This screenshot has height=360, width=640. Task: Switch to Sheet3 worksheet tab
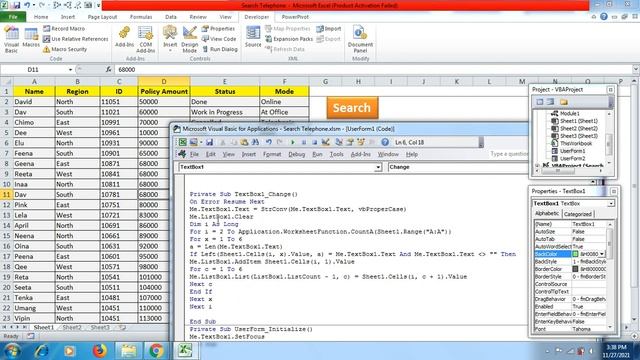pyautogui.click(x=100, y=327)
